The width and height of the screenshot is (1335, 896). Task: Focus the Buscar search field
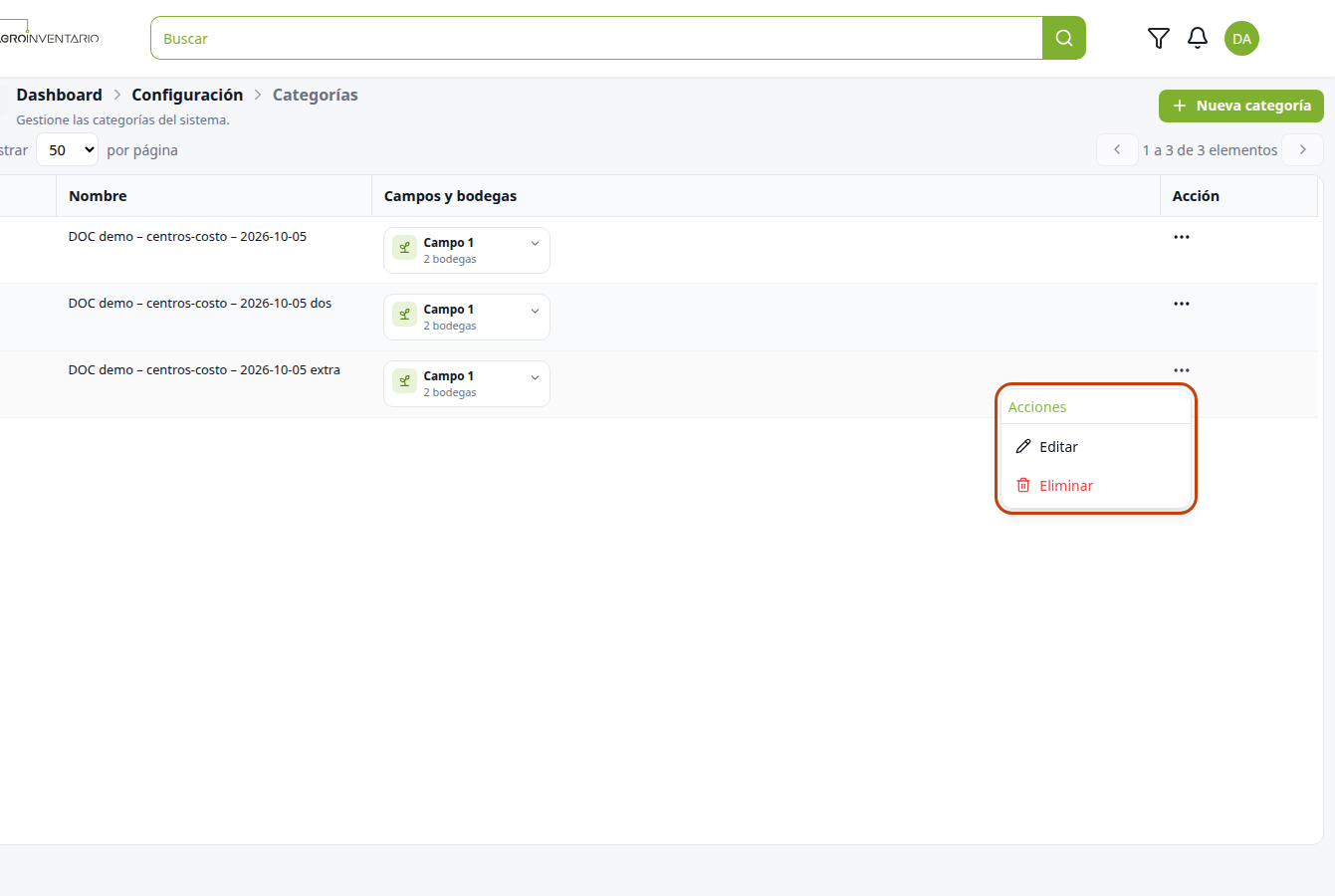[x=596, y=38]
